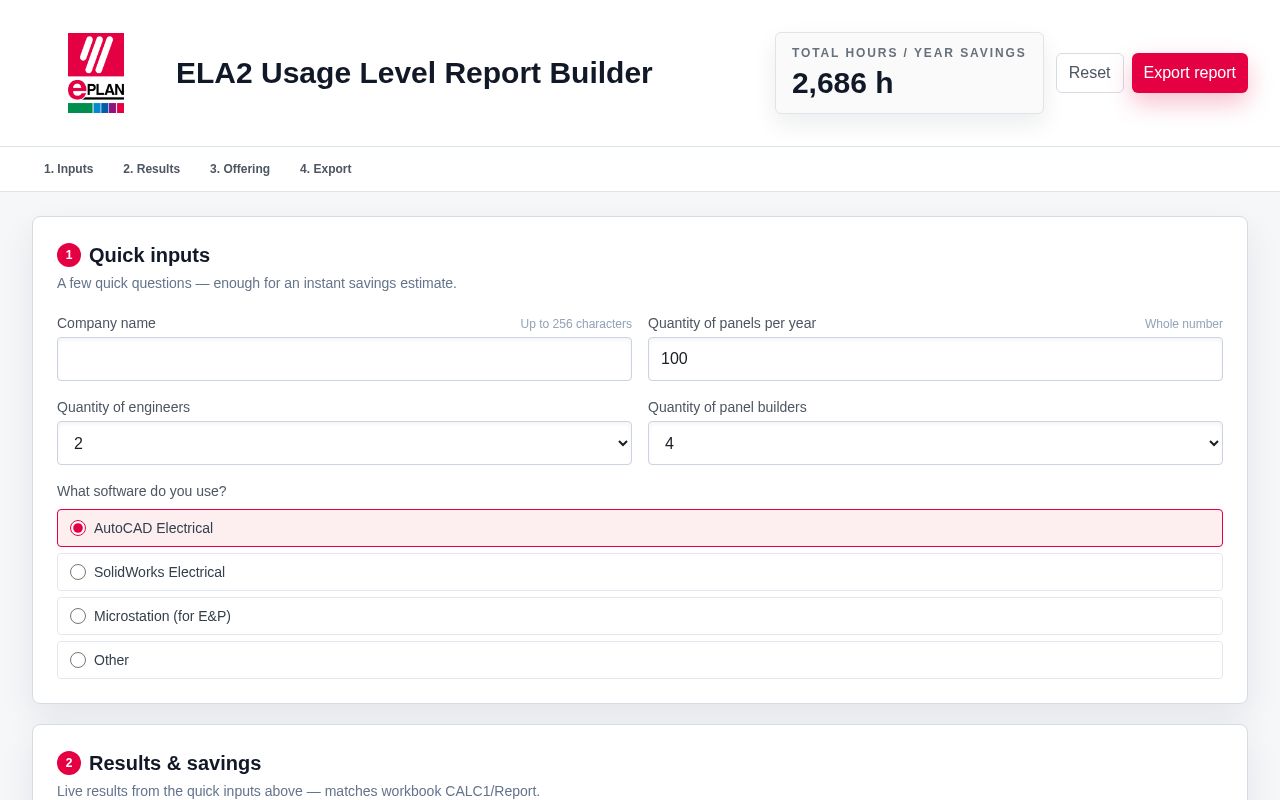This screenshot has height=800, width=1280.
Task: Jump to the 4. Export tab
Action: coord(325,169)
